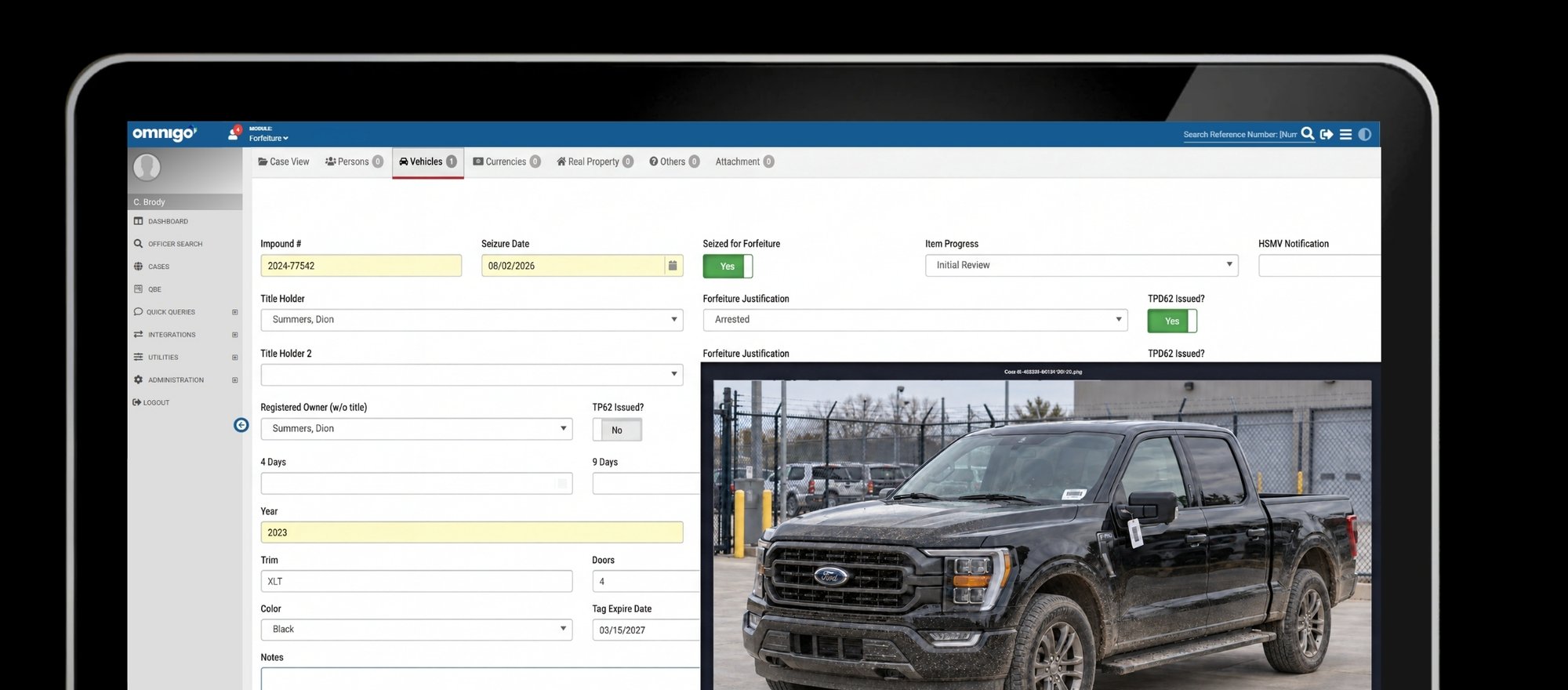Click the sign-out arrow icon in header
Screen dimensions: 1568x690
click(x=1327, y=134)
